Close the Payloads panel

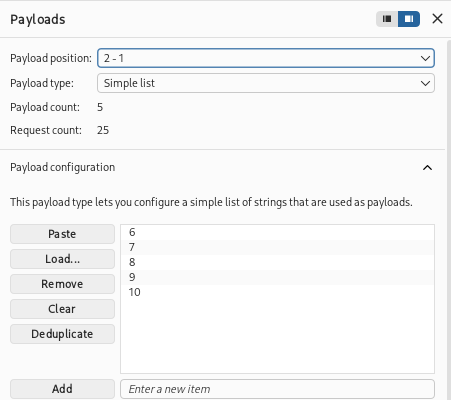[x=437, y=19]
